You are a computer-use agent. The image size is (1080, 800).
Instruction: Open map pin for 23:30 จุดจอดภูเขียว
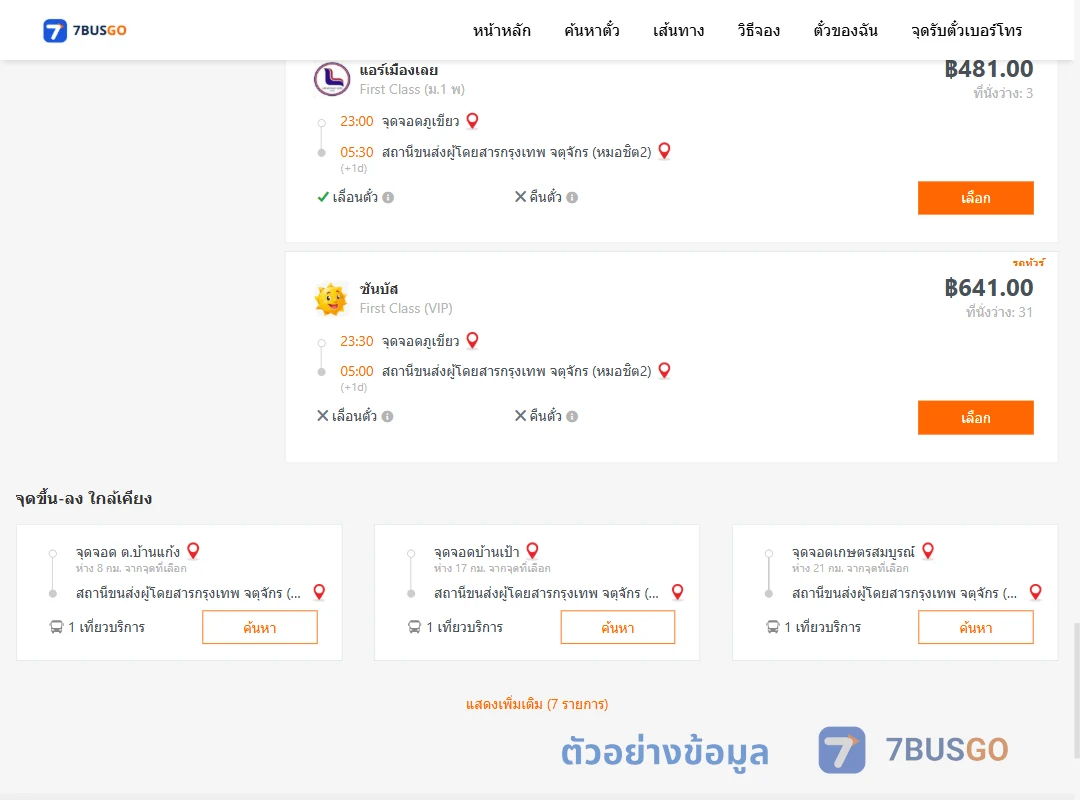coord(472,340)
